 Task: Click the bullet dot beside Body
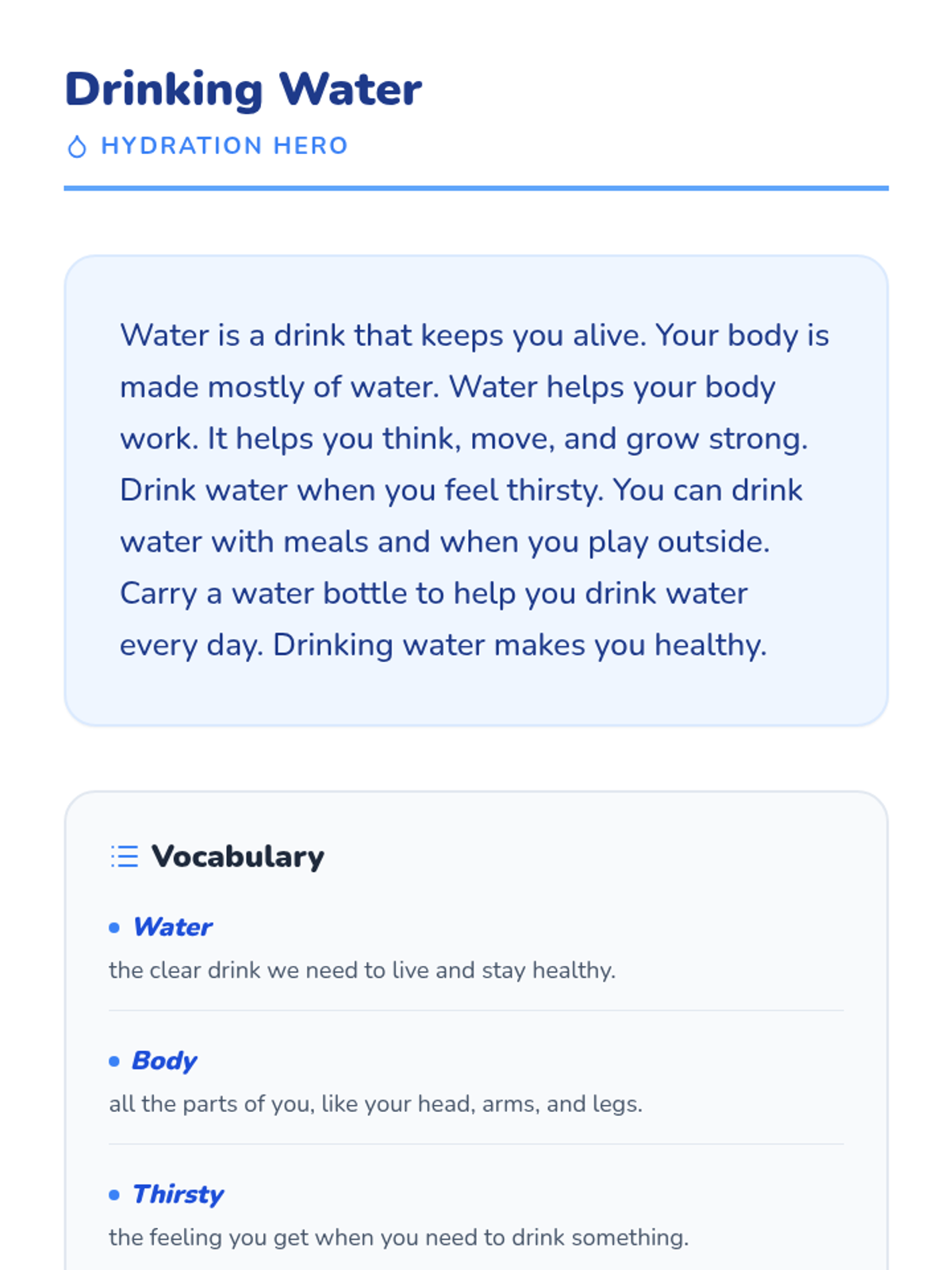click(x=114, y=1060)
